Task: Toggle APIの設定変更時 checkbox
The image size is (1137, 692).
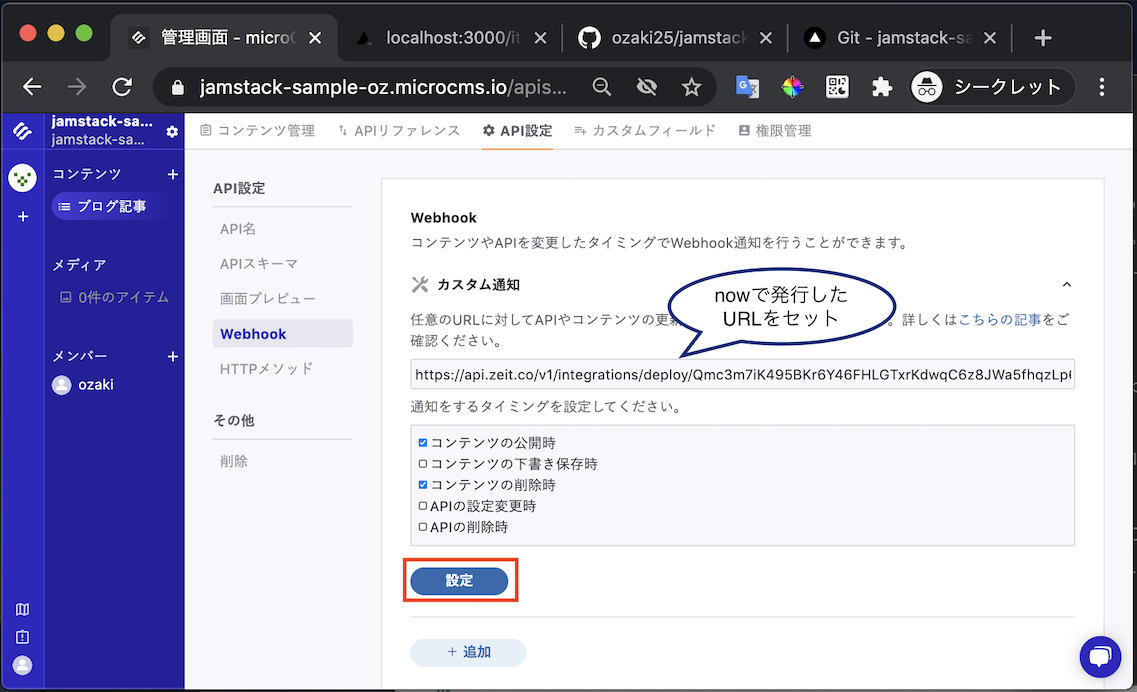Action: point(423,506)
